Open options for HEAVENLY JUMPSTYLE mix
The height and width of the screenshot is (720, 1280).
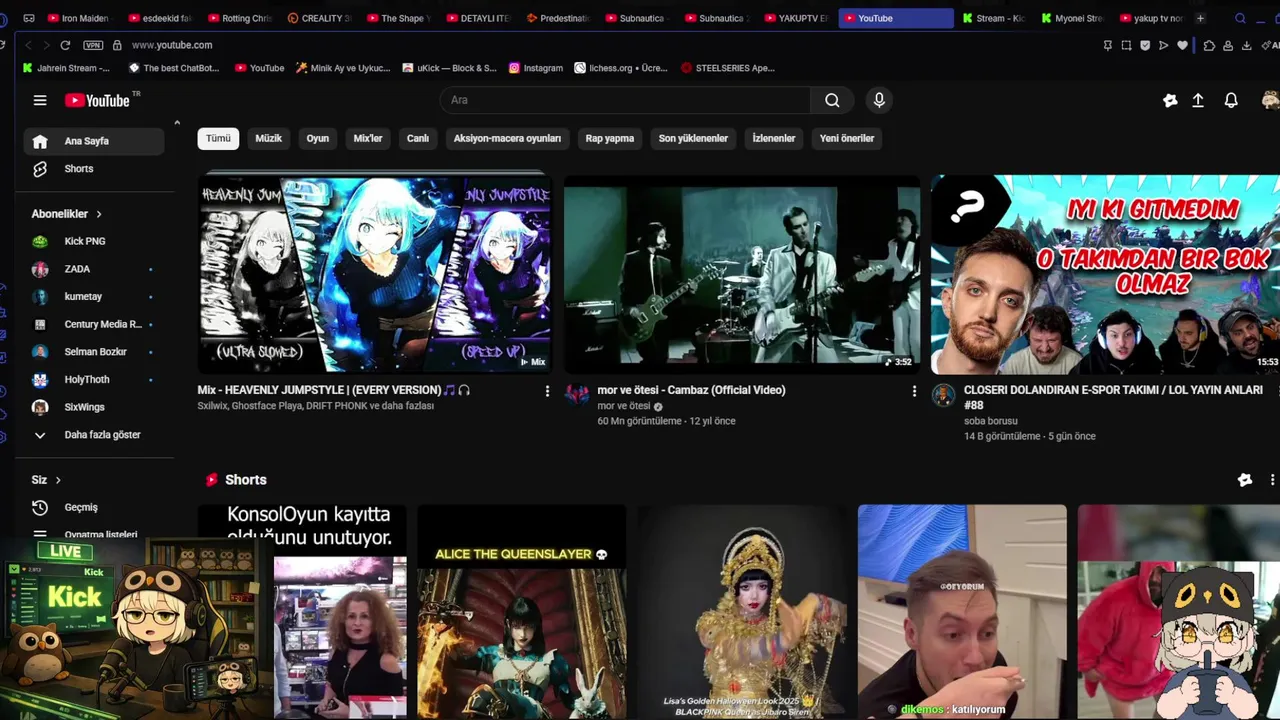pos(547,391)
